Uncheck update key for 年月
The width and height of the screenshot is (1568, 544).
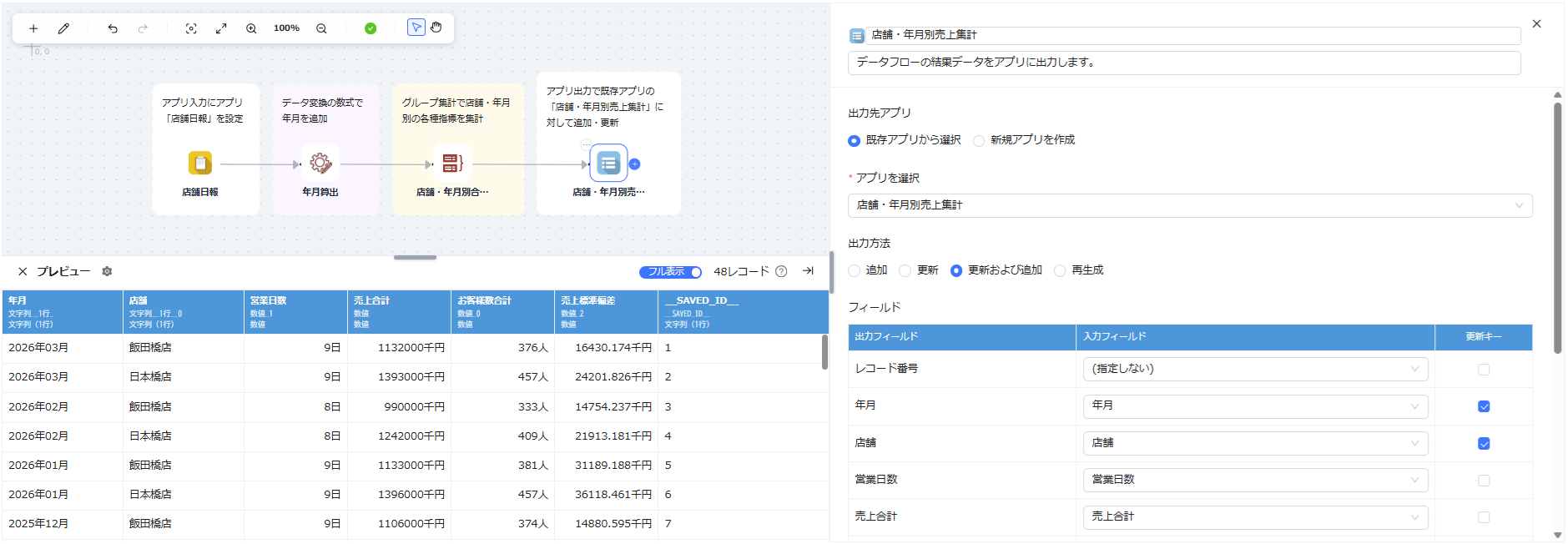[1484, 406]
